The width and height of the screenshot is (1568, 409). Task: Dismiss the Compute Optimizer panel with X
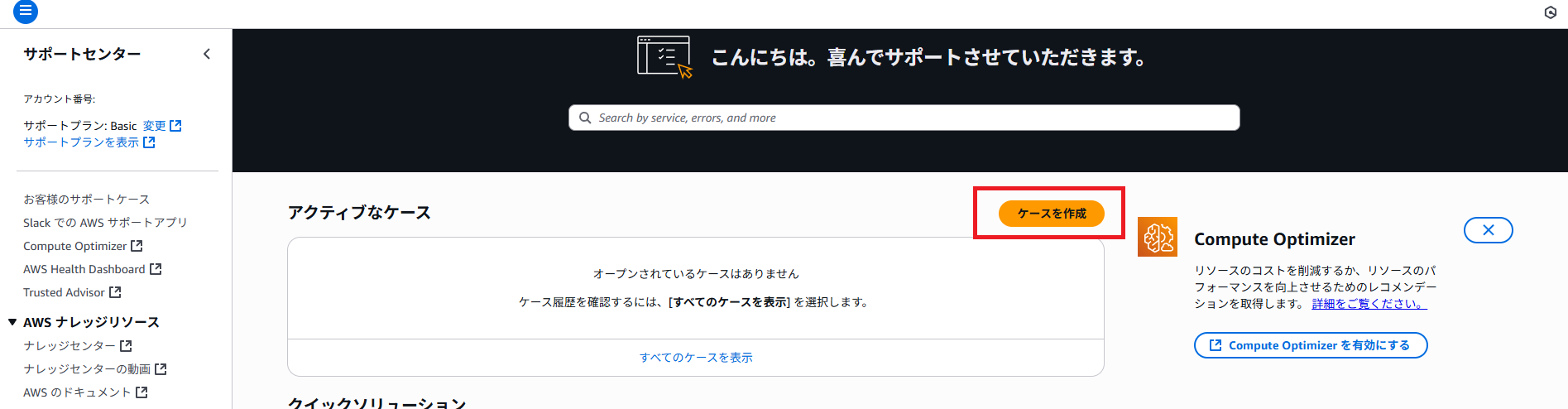(1488, 230)
